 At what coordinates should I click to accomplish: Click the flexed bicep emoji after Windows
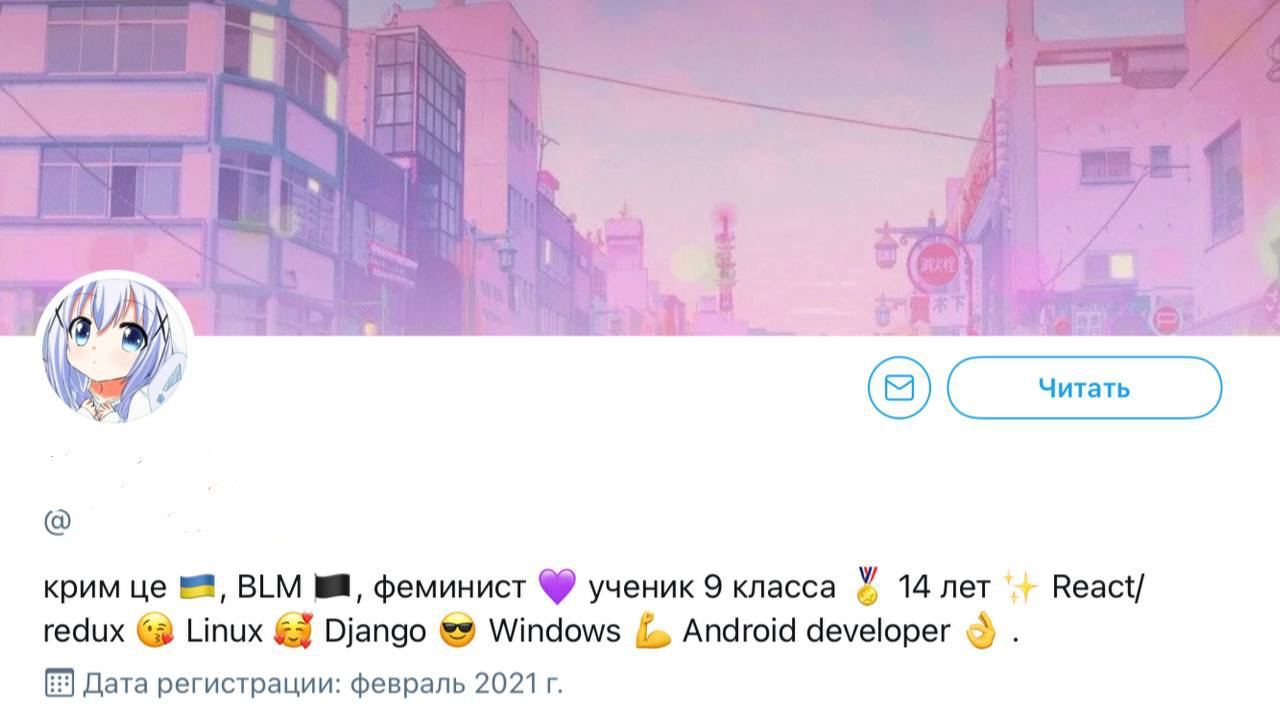point(651,632)
